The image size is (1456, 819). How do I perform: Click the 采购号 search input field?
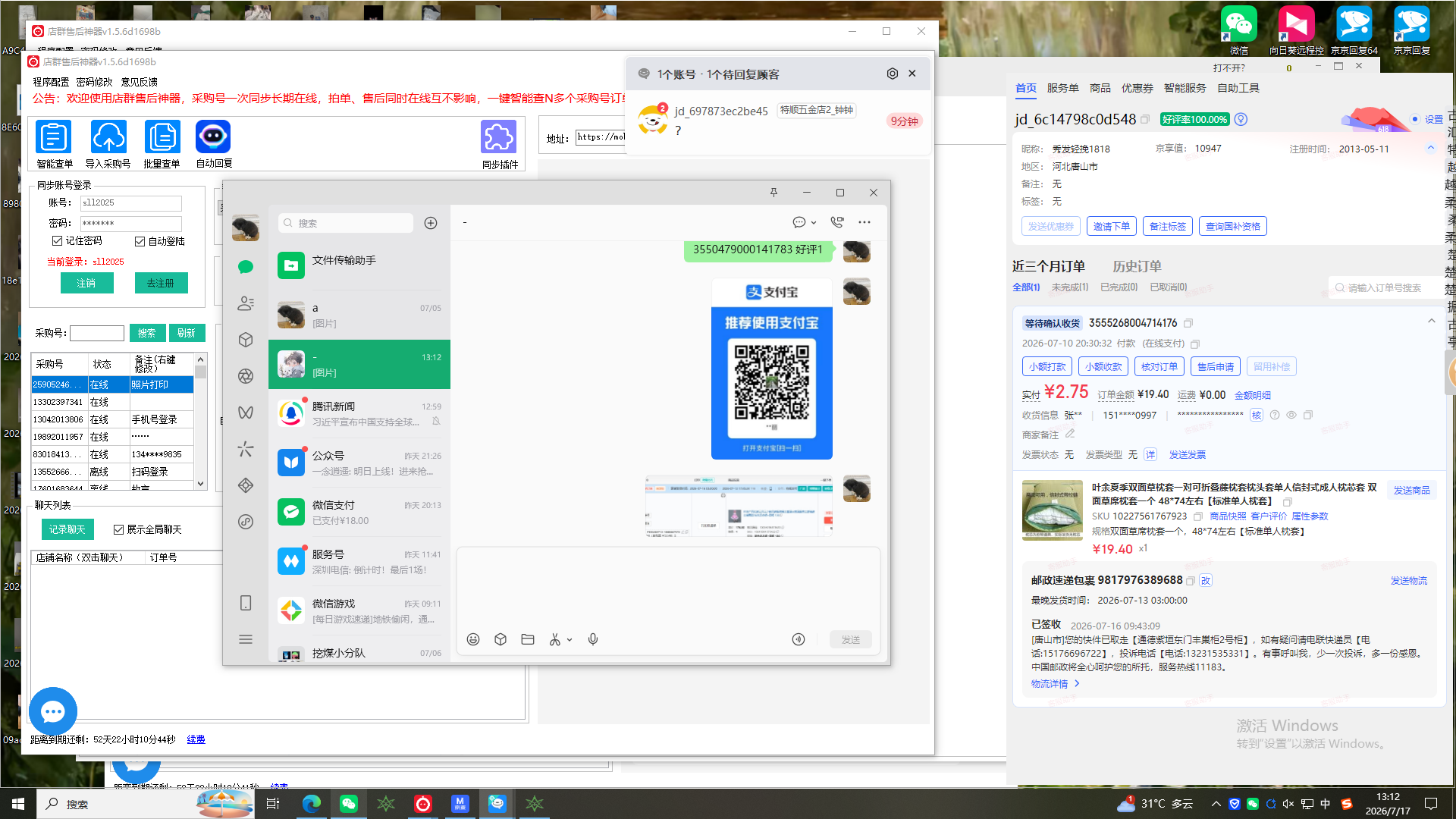[97, 333]
